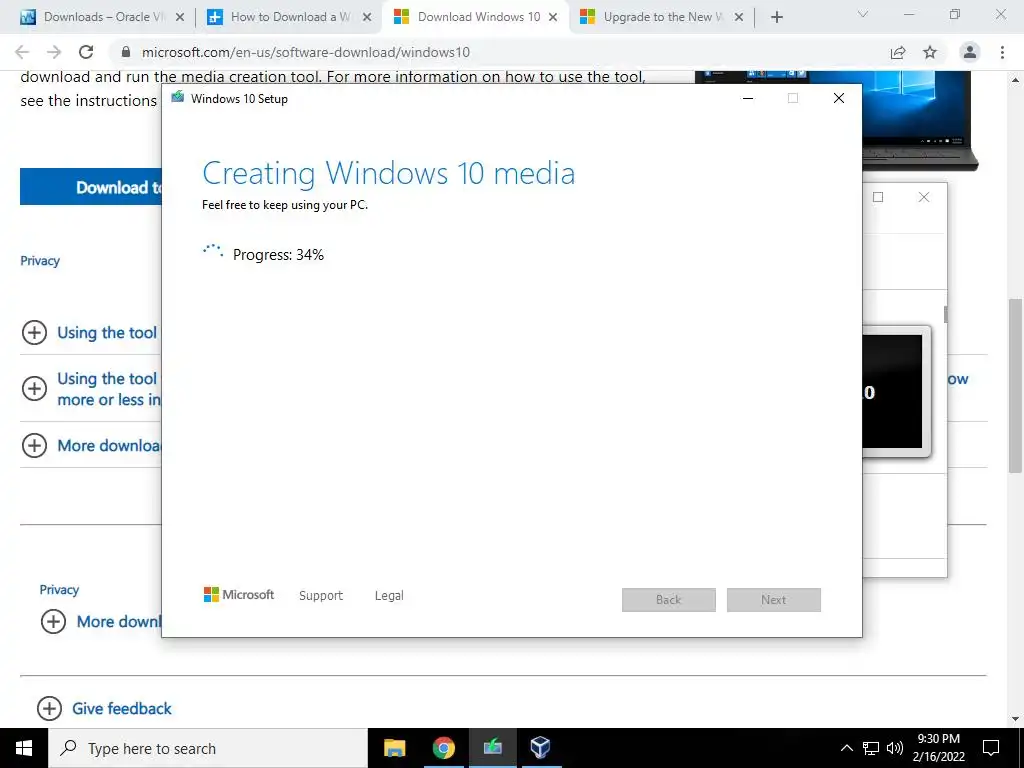
Task: Close the Download Windows 10 tab
Action: 553,18
